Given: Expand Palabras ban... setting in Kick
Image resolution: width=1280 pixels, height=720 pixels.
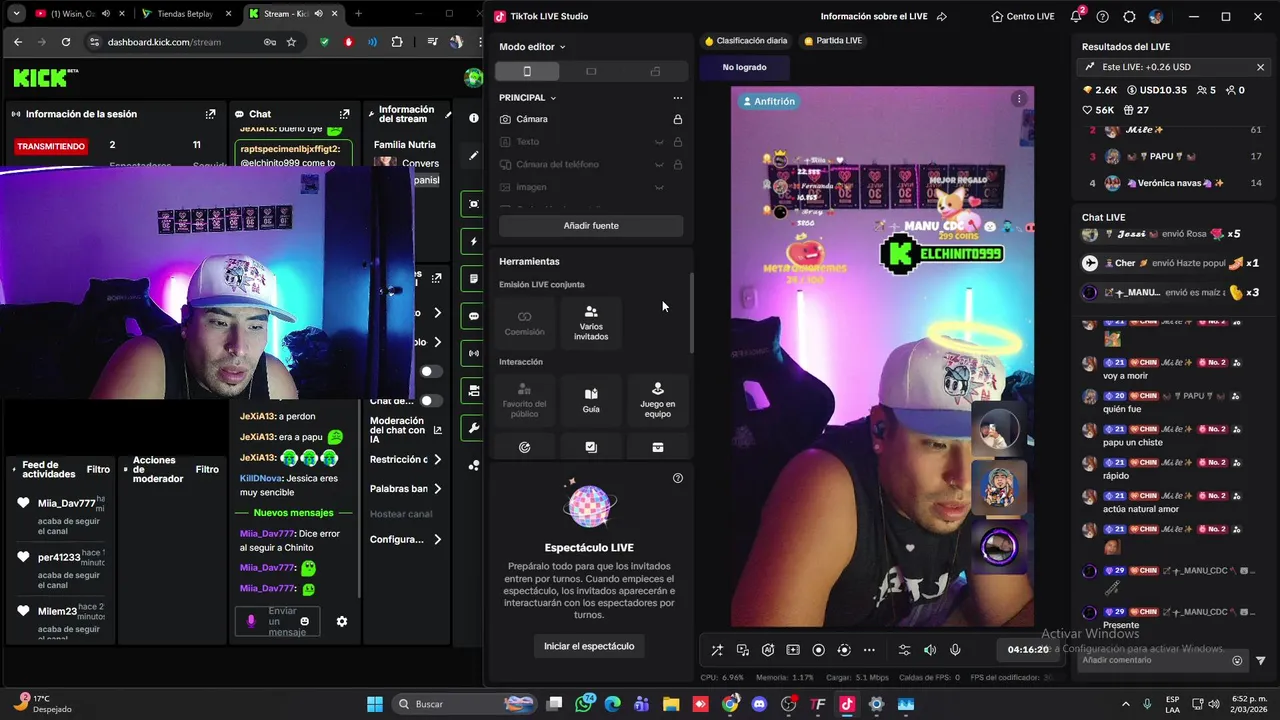Looking at the screenshot, I should [x=405, y=489].
